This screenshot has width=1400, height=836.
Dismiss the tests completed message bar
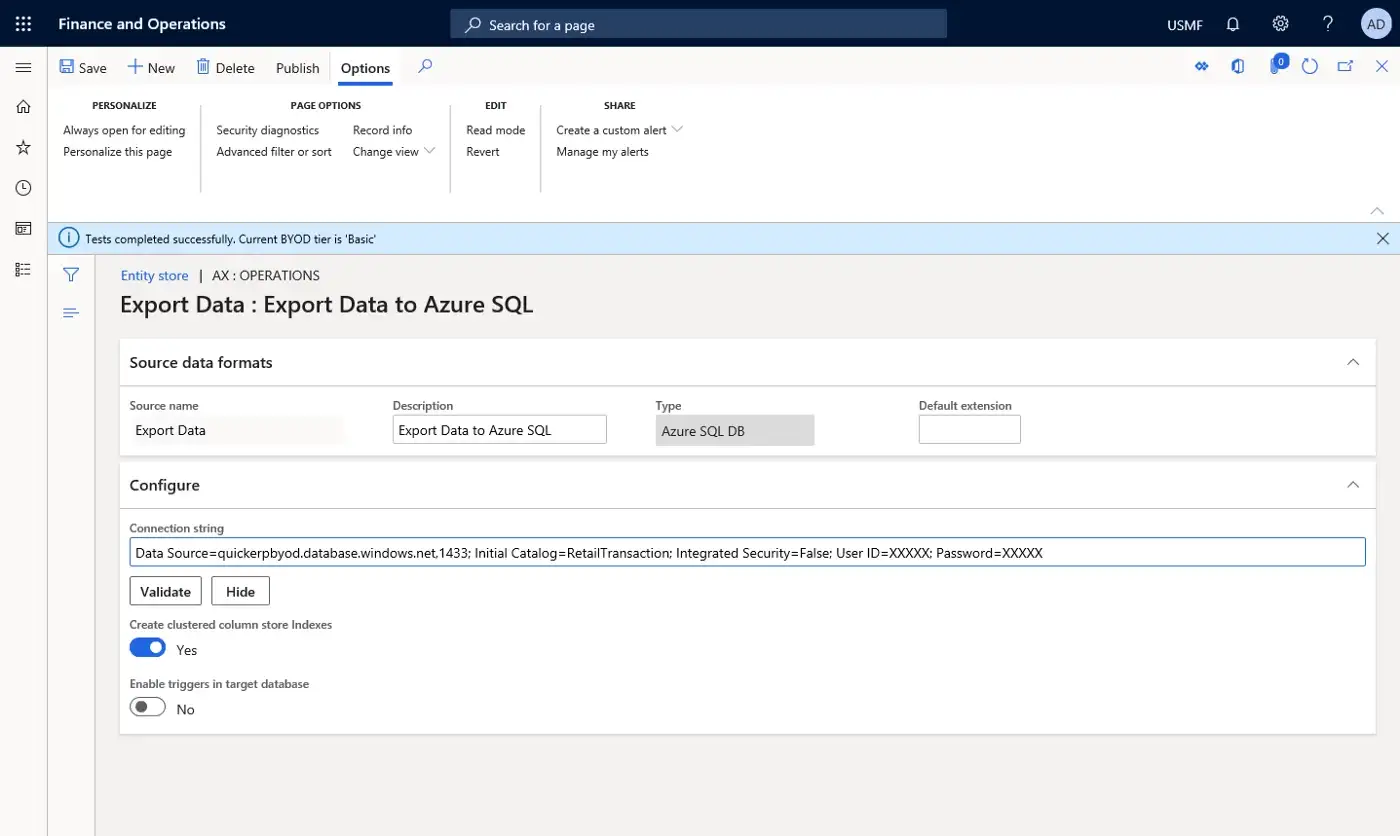[1383, 238]
